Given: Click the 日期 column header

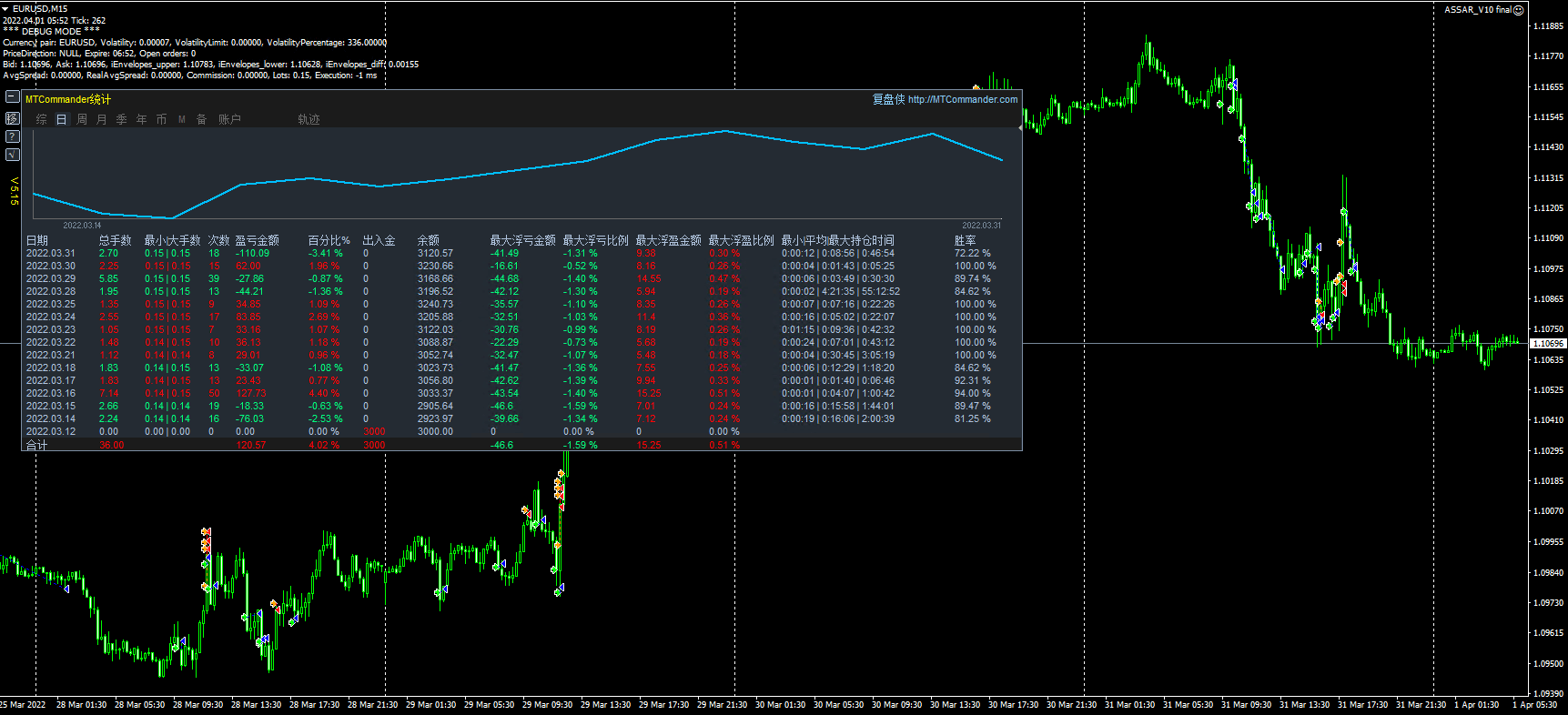Looking at the screenshot, I should point(37,240).
